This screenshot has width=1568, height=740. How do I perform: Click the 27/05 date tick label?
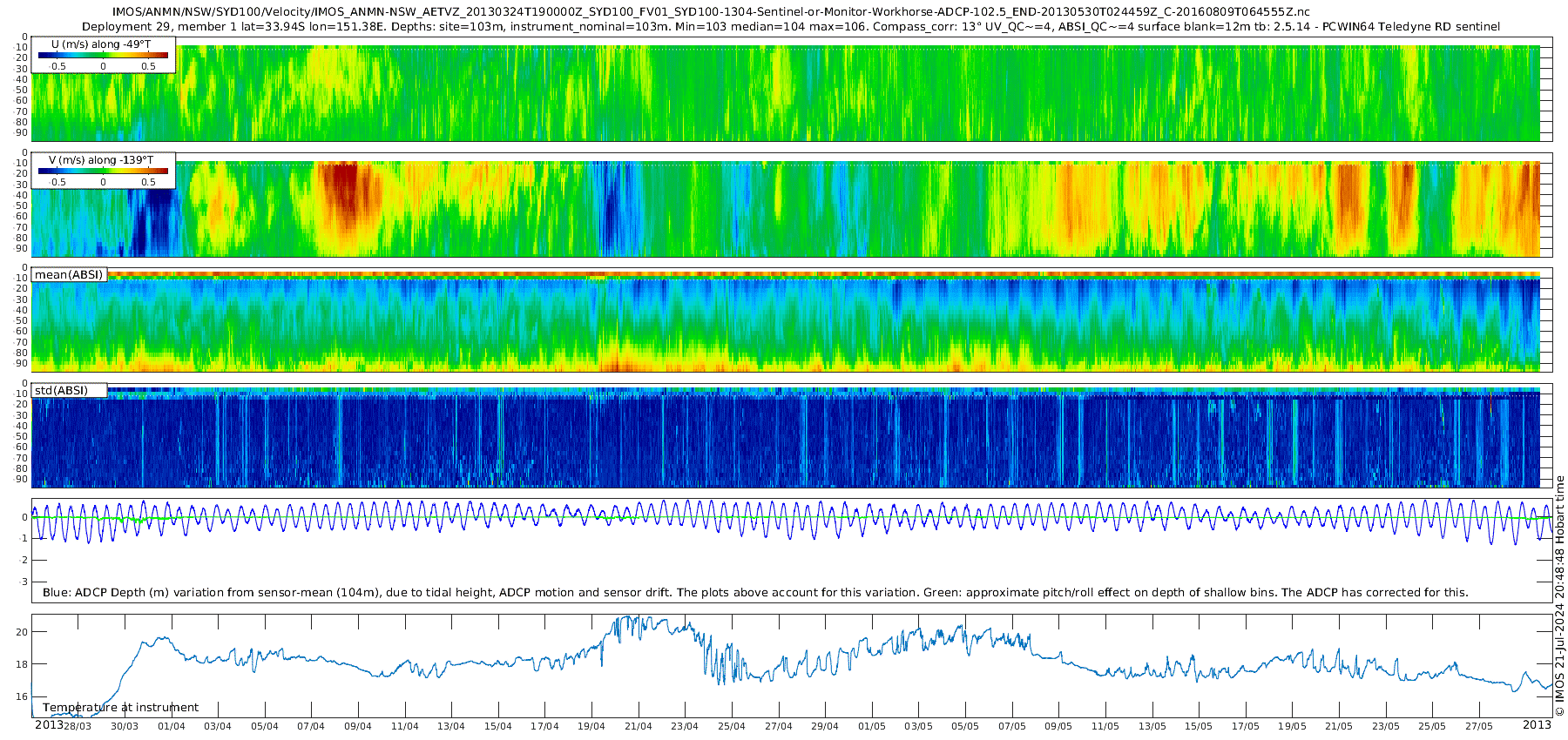(x=1478, y=726)
